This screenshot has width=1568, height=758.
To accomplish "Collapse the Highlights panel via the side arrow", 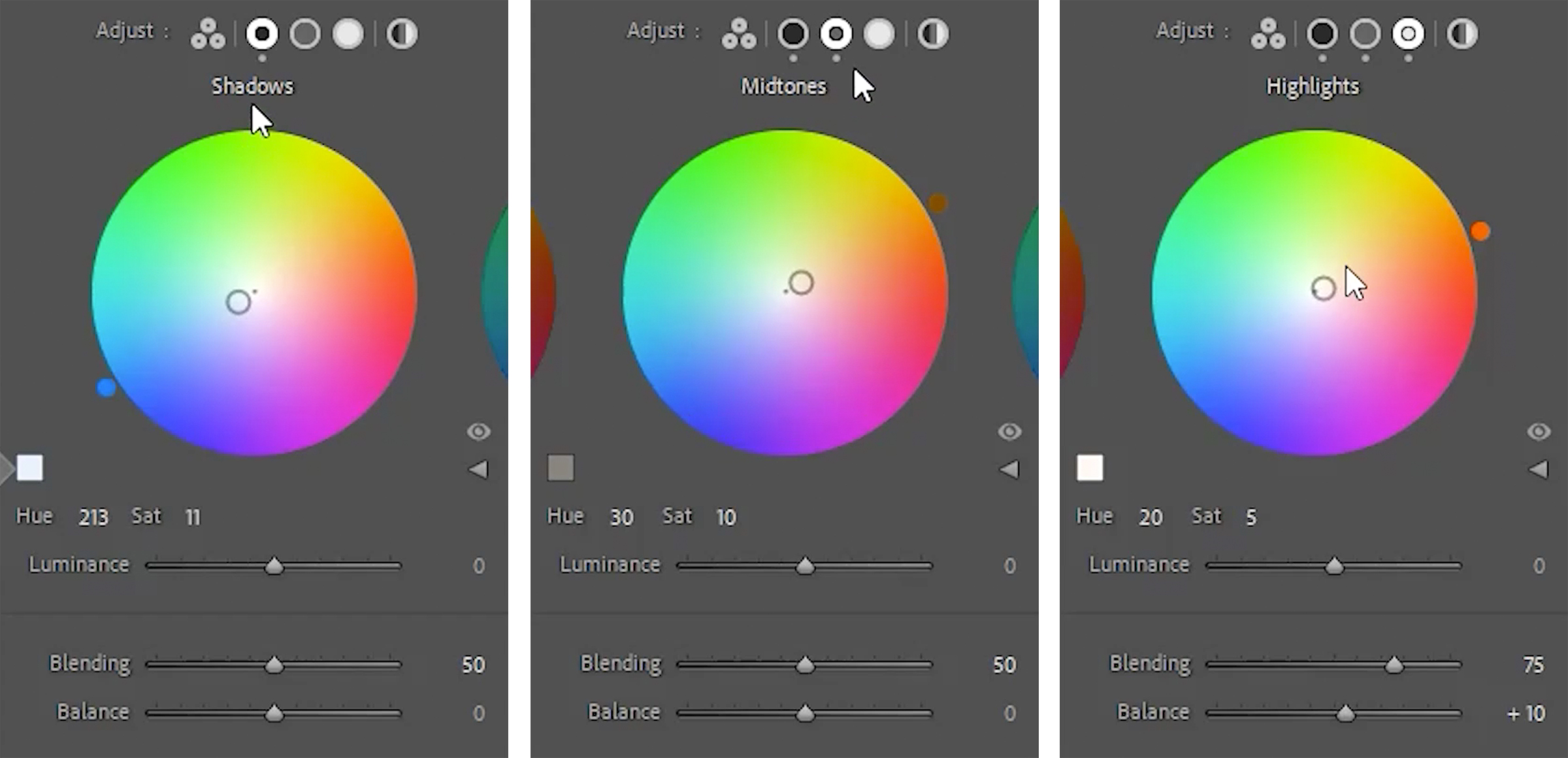I will click(x=1539, y=468).
